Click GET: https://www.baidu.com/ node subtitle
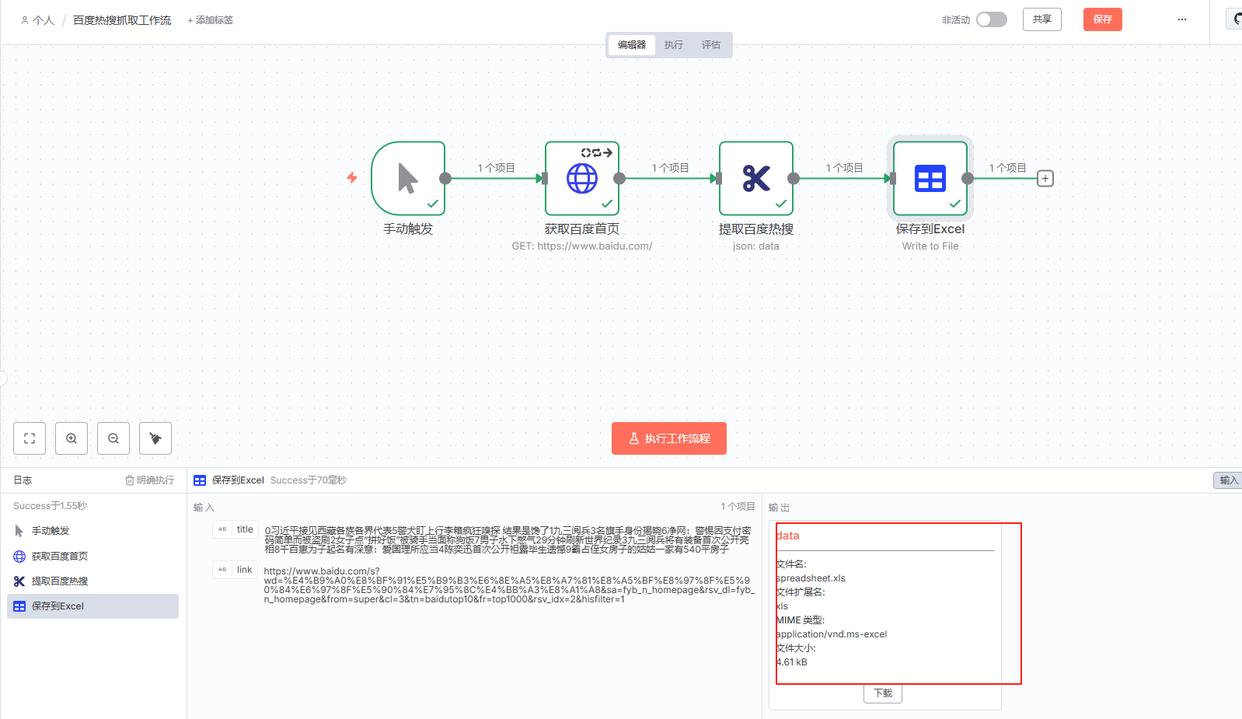 tap(582, 246)
